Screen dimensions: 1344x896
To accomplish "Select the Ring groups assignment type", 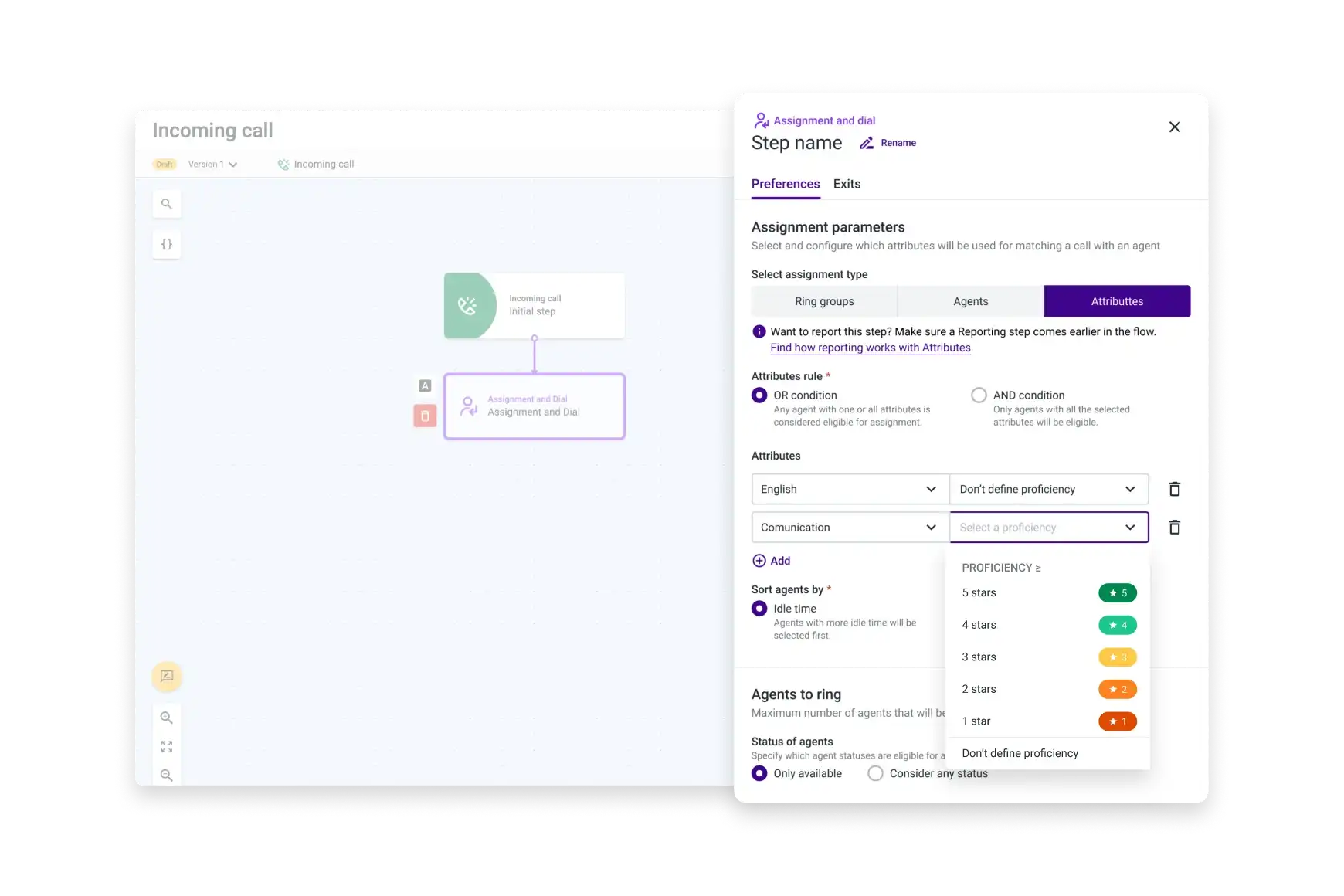I will point(823,301).
